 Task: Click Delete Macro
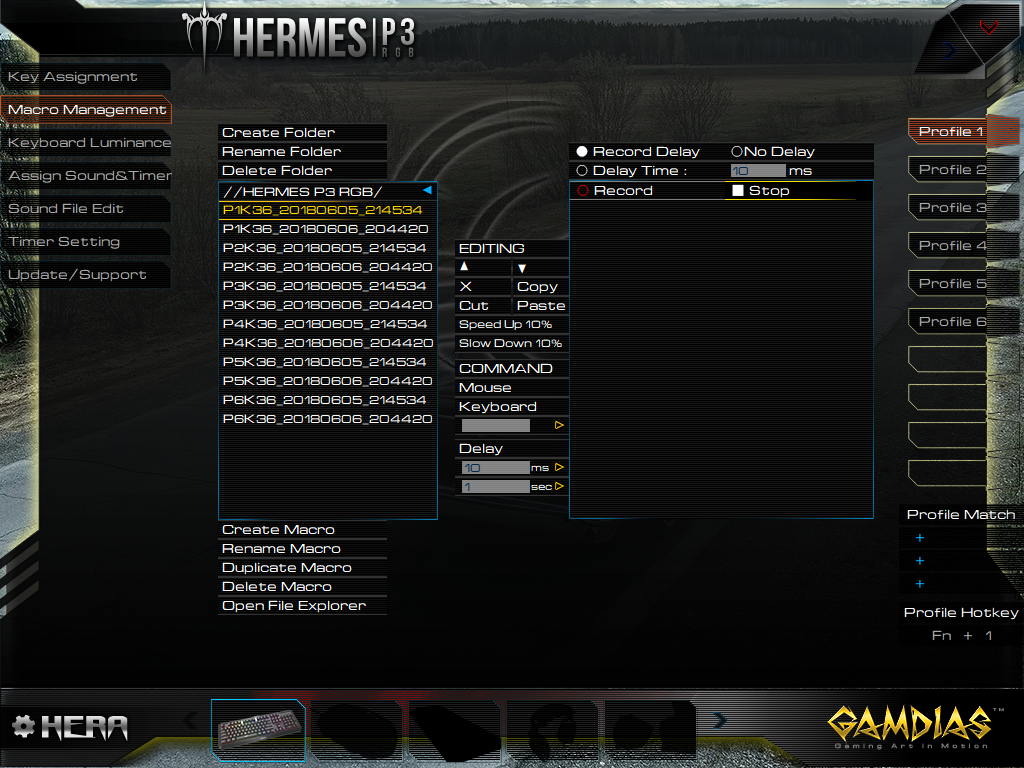[302, 586]
